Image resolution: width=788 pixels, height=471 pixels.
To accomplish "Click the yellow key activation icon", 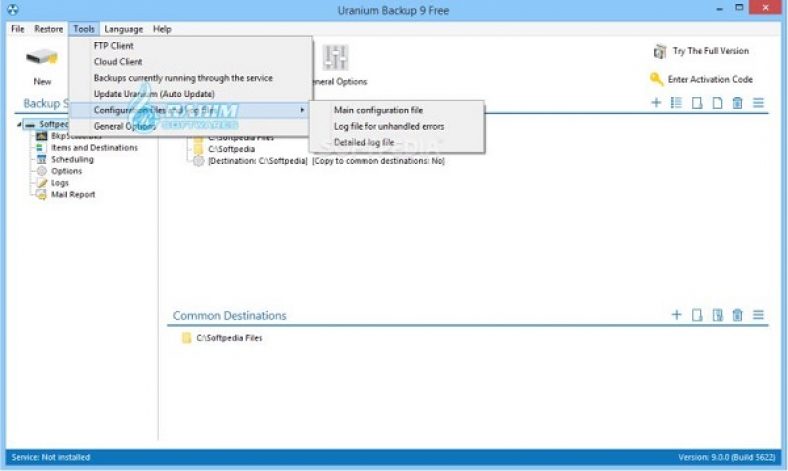I will 656,79.
